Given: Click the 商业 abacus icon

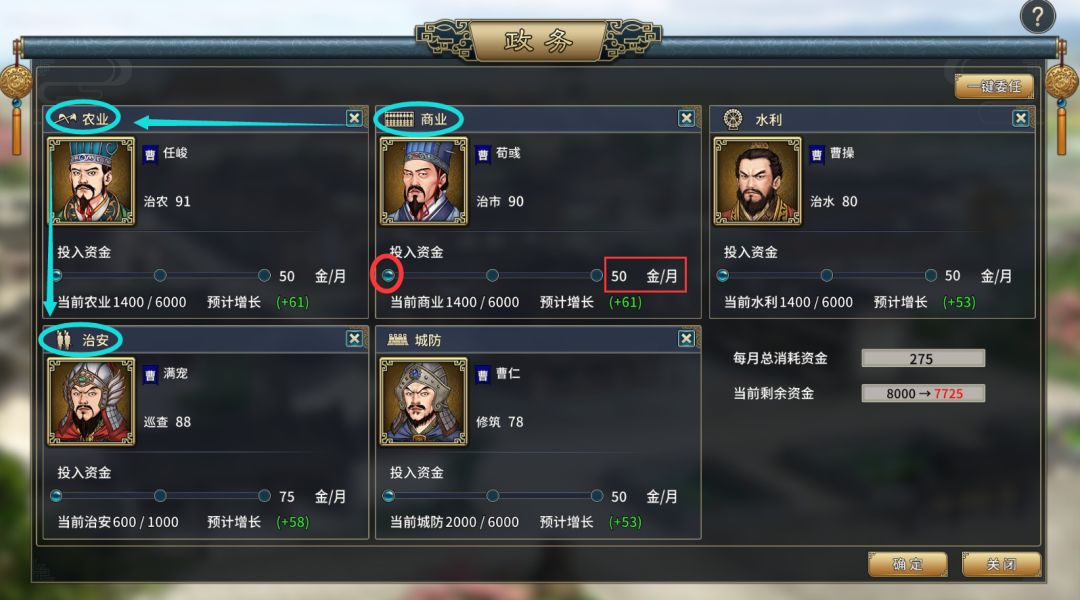Looking at the screenshot, I should 399,119.
